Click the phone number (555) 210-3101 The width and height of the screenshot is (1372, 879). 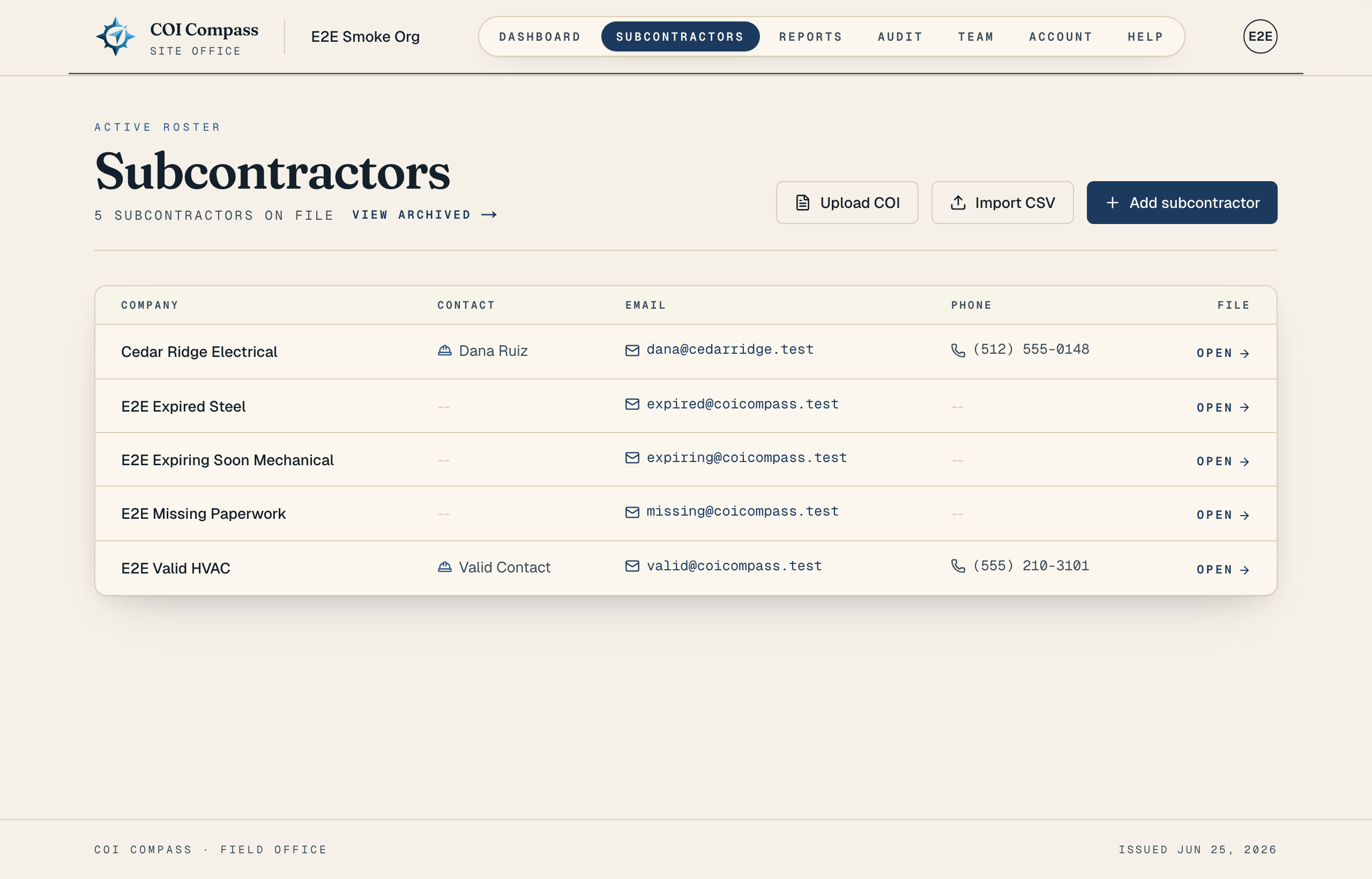[x=1031, y=565]
